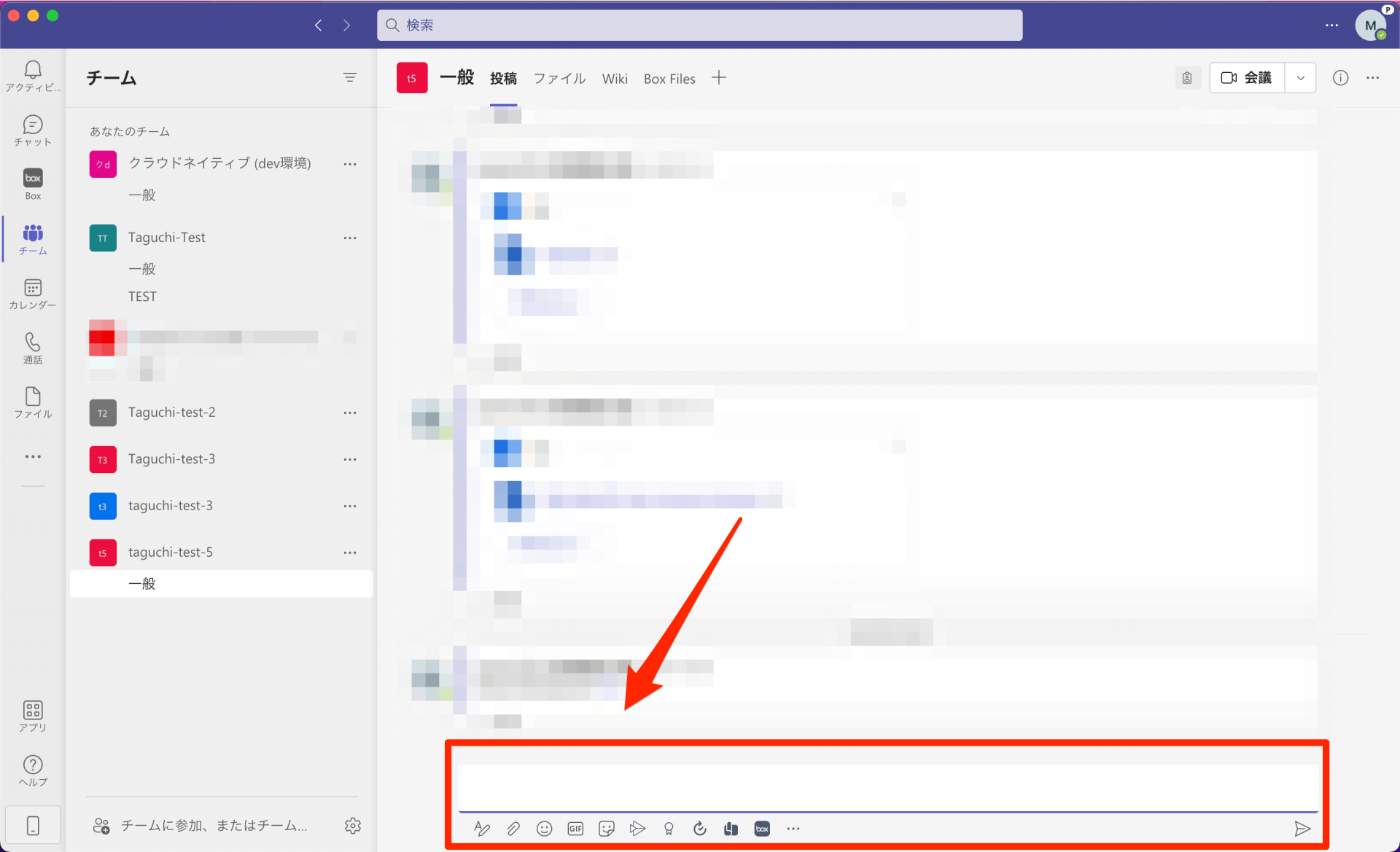Open the sticker picker

(606, 828)
